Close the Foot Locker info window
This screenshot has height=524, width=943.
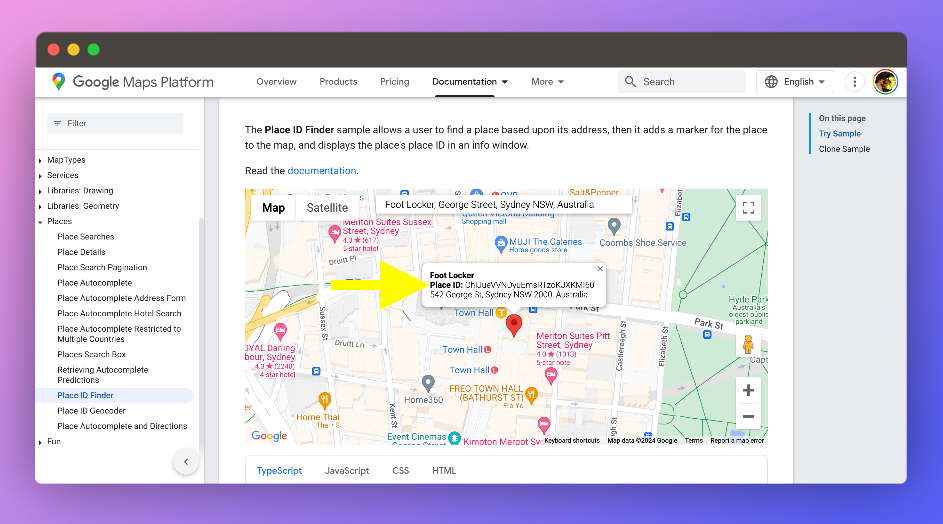click(600, 269)
